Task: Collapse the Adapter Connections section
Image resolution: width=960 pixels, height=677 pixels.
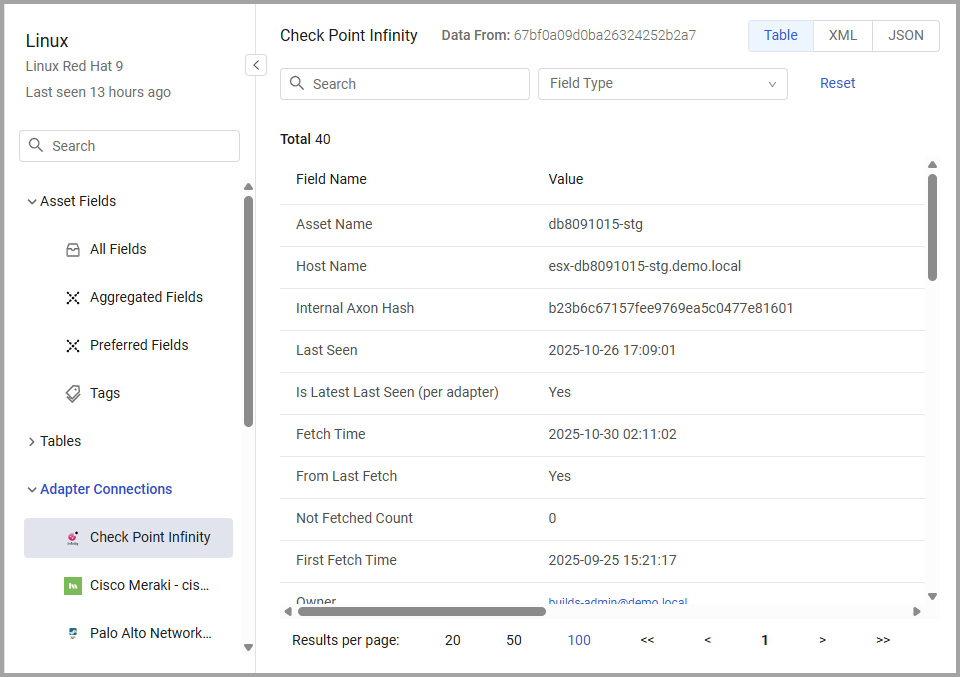Action: click(x=31, y=490)
